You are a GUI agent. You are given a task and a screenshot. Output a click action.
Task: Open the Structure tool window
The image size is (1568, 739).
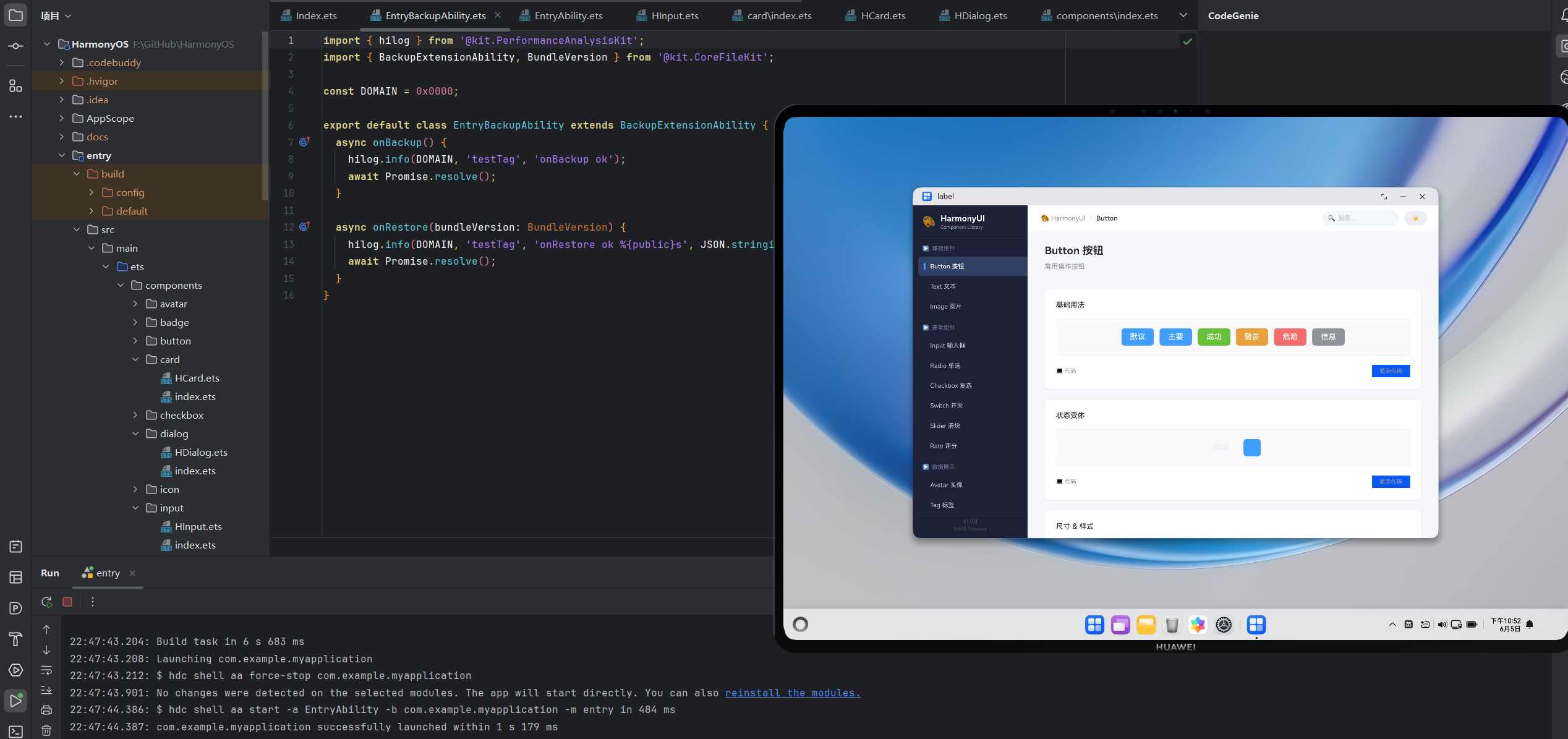coord(15,86)
